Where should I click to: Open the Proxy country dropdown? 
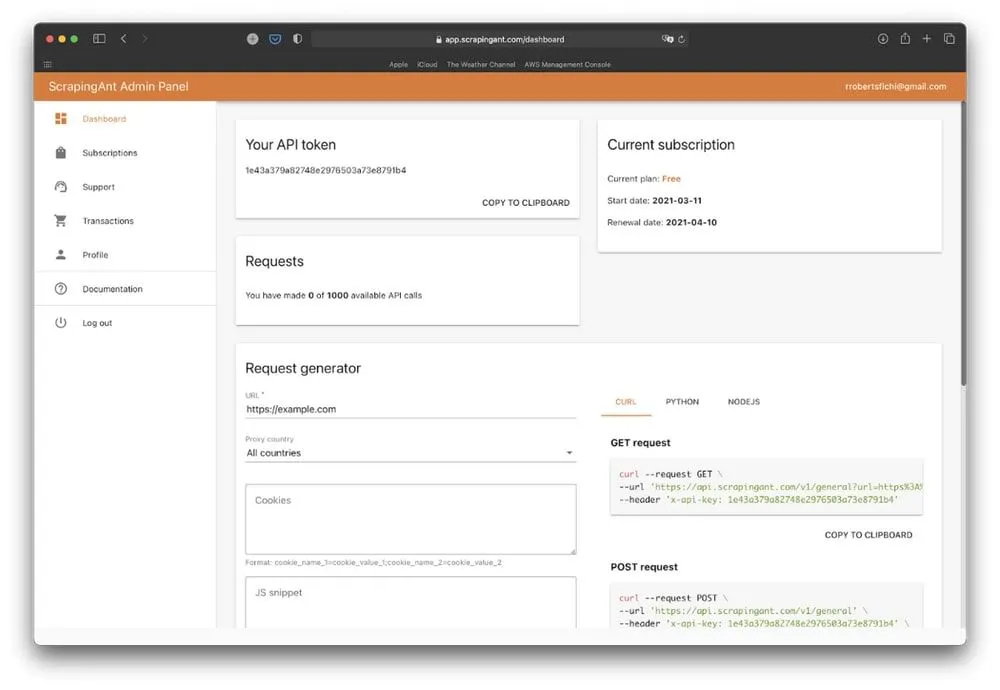pyautogui.click(x=411, y=453)
